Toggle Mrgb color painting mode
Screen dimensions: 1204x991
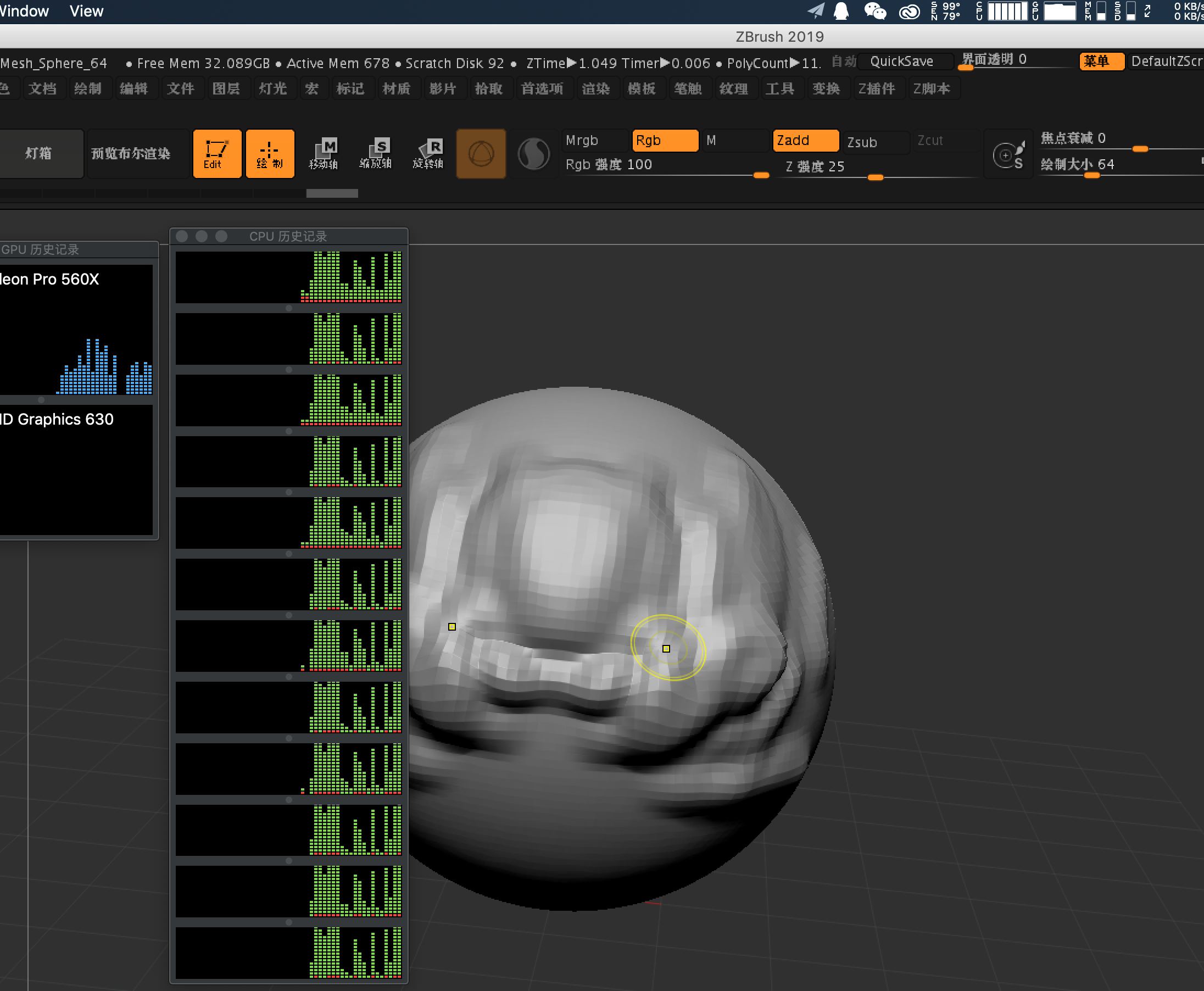coord(581,140)
